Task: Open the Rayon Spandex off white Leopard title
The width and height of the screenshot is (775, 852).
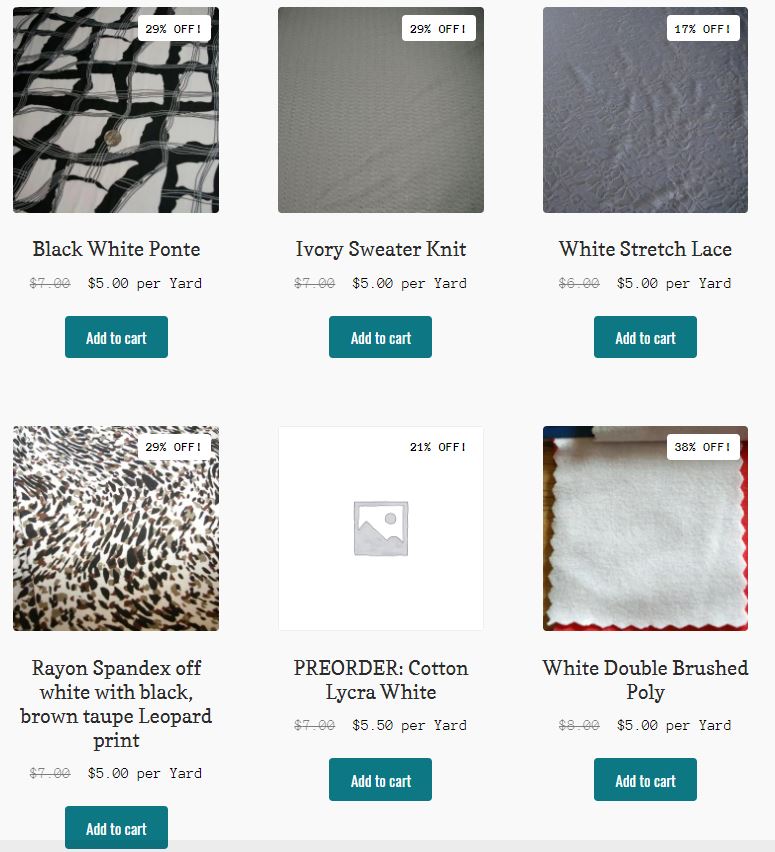Action: (116, 704)
